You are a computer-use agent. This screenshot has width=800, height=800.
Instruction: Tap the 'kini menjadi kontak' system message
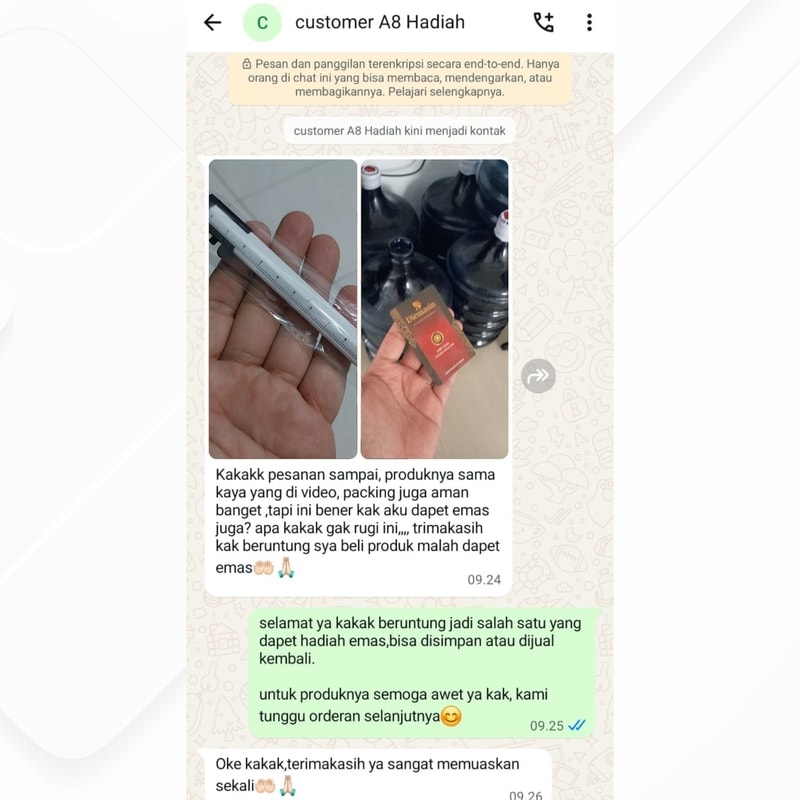point(399,131)
